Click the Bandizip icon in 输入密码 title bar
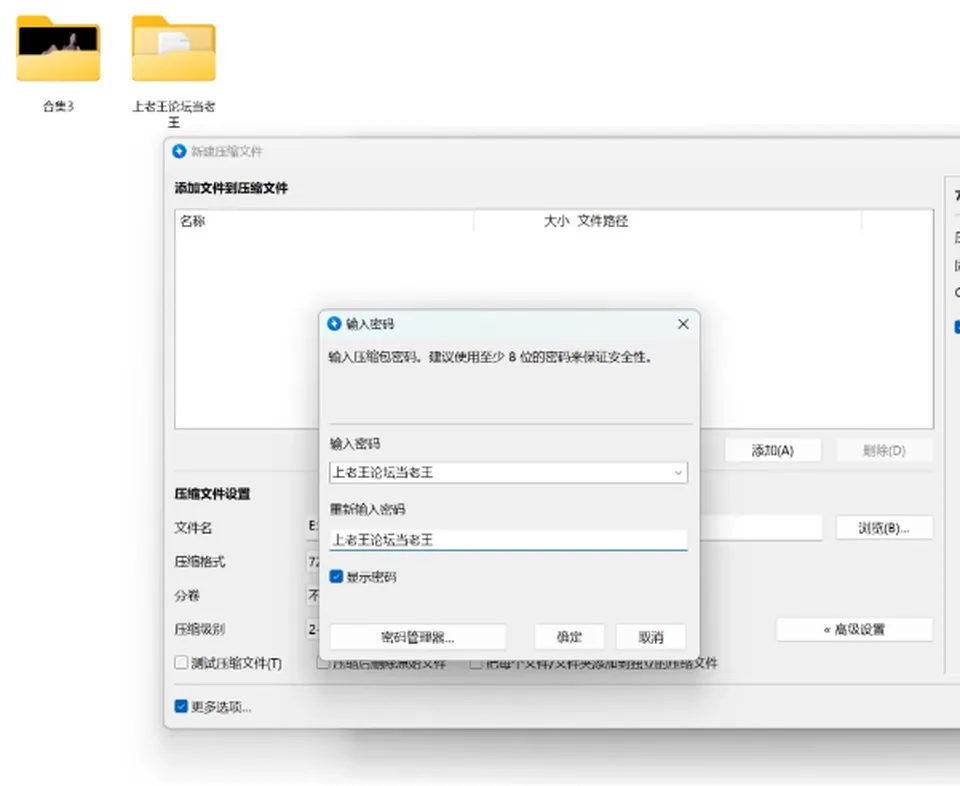The image size is (960, 786). (x=334, y=323)
